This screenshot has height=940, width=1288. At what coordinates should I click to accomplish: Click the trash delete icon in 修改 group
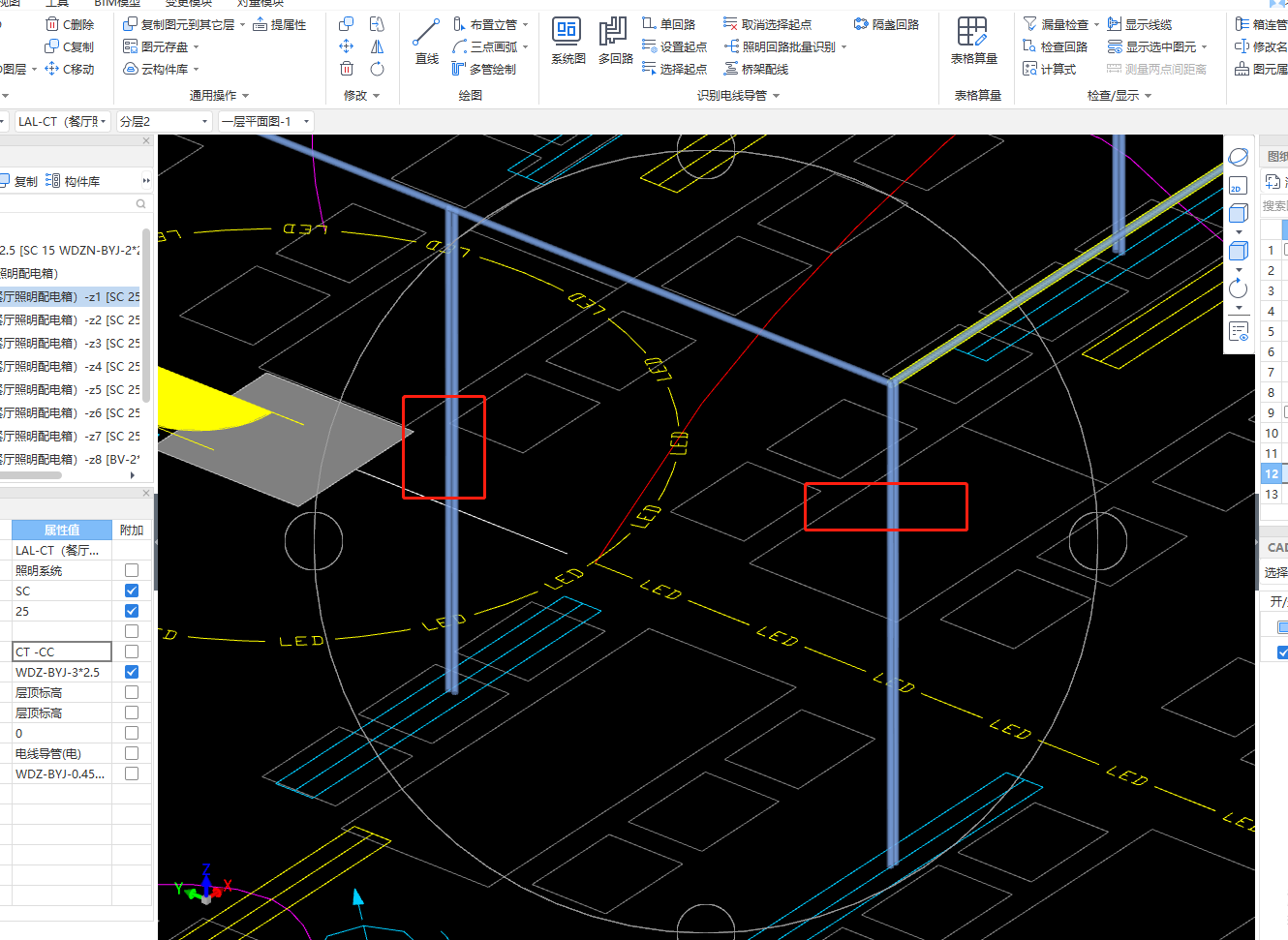coord(346,69)
